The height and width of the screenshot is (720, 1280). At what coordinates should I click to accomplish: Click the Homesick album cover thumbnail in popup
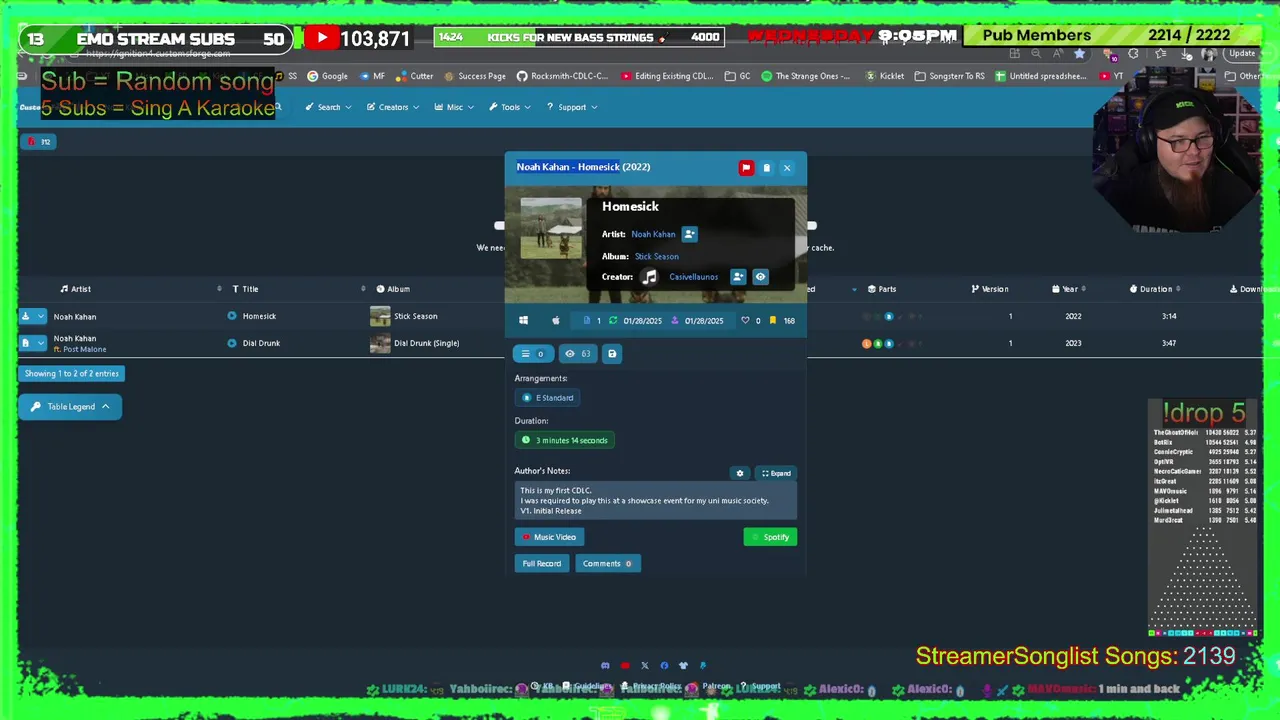click(x=551, y=229)
